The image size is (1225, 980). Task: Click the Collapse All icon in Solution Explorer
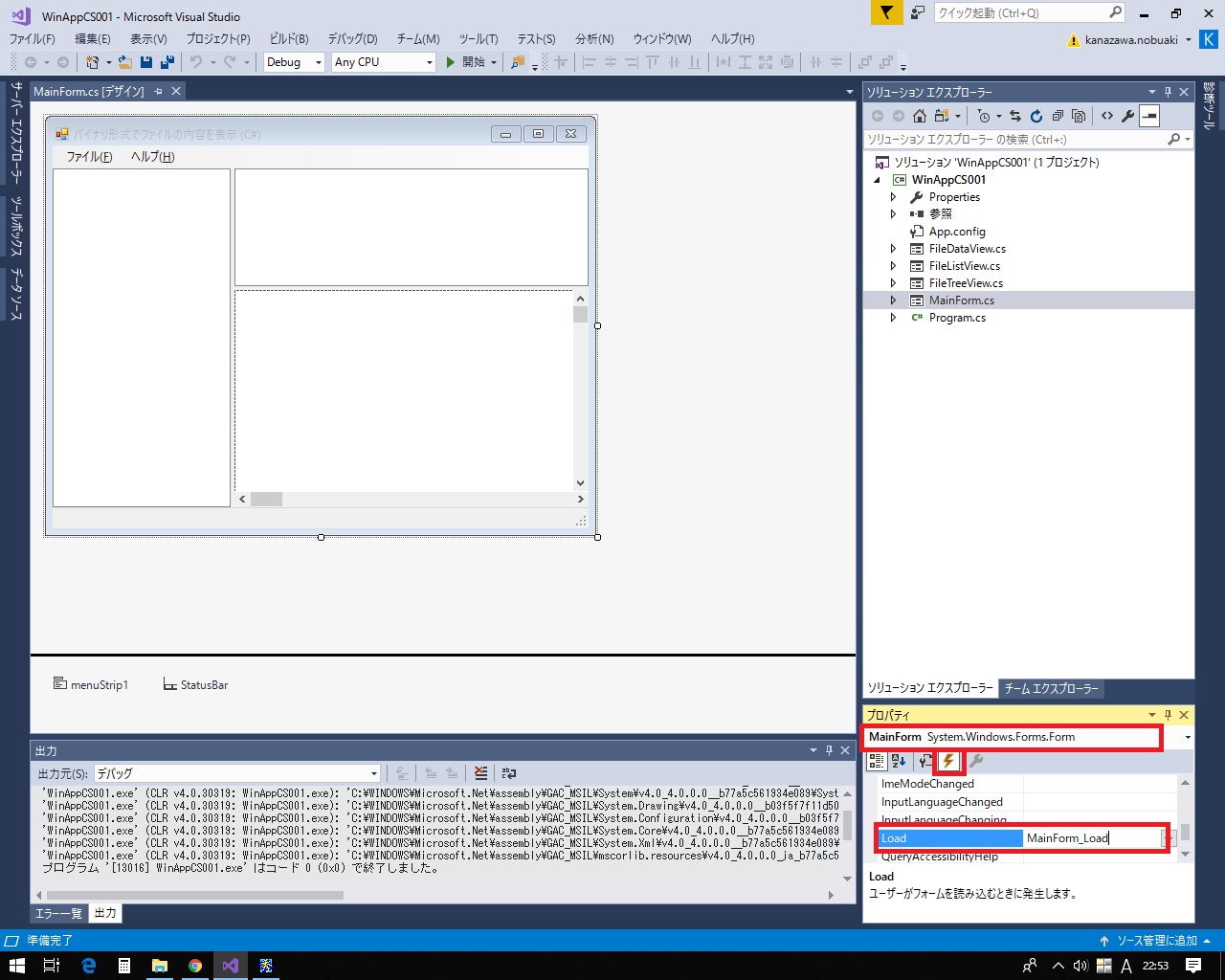click(x=1058, y=116)
